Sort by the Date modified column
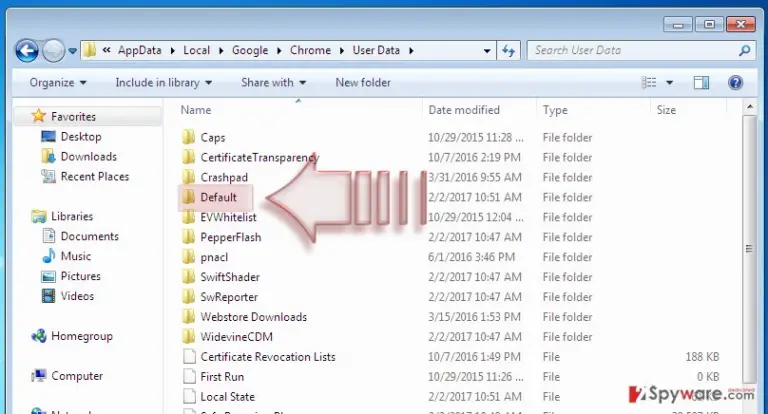The height and width of the screenshot is (414, 768). pyautogui.click(x=464, y=110)
